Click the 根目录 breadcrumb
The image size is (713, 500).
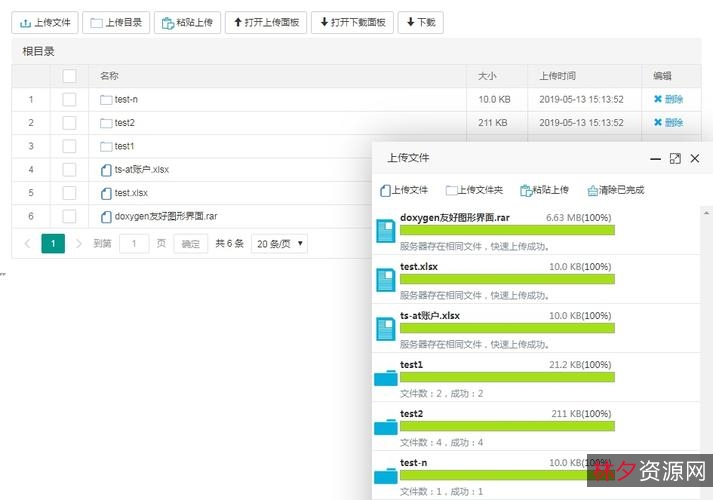(x=38, y=51)
